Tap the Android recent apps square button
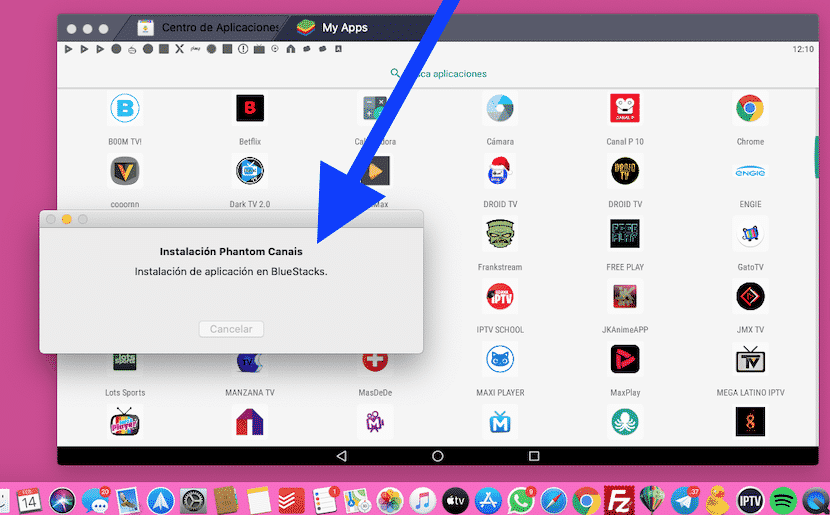 coord(534,456)
